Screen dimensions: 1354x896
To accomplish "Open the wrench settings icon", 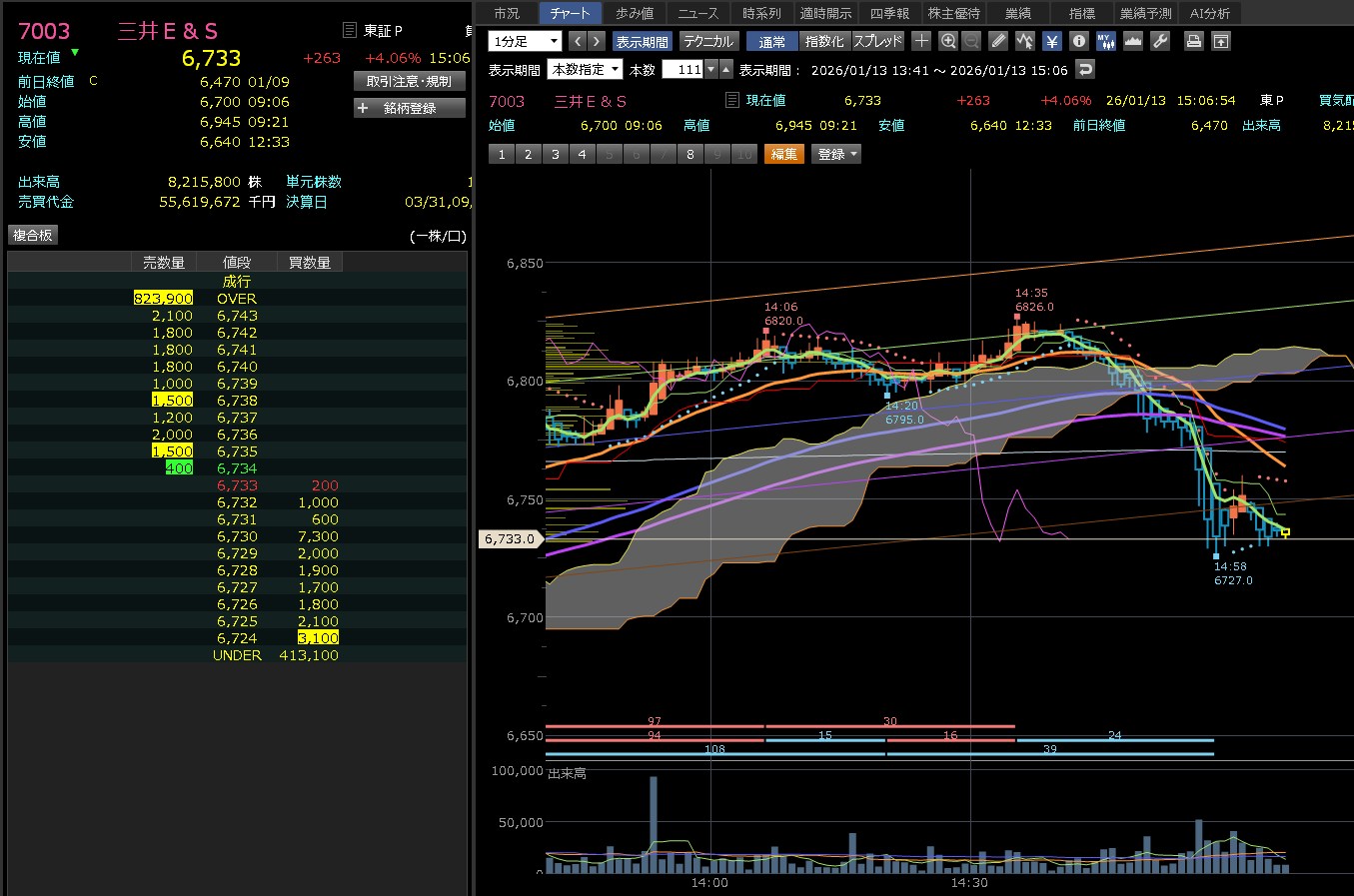I will click(1160, 41).
